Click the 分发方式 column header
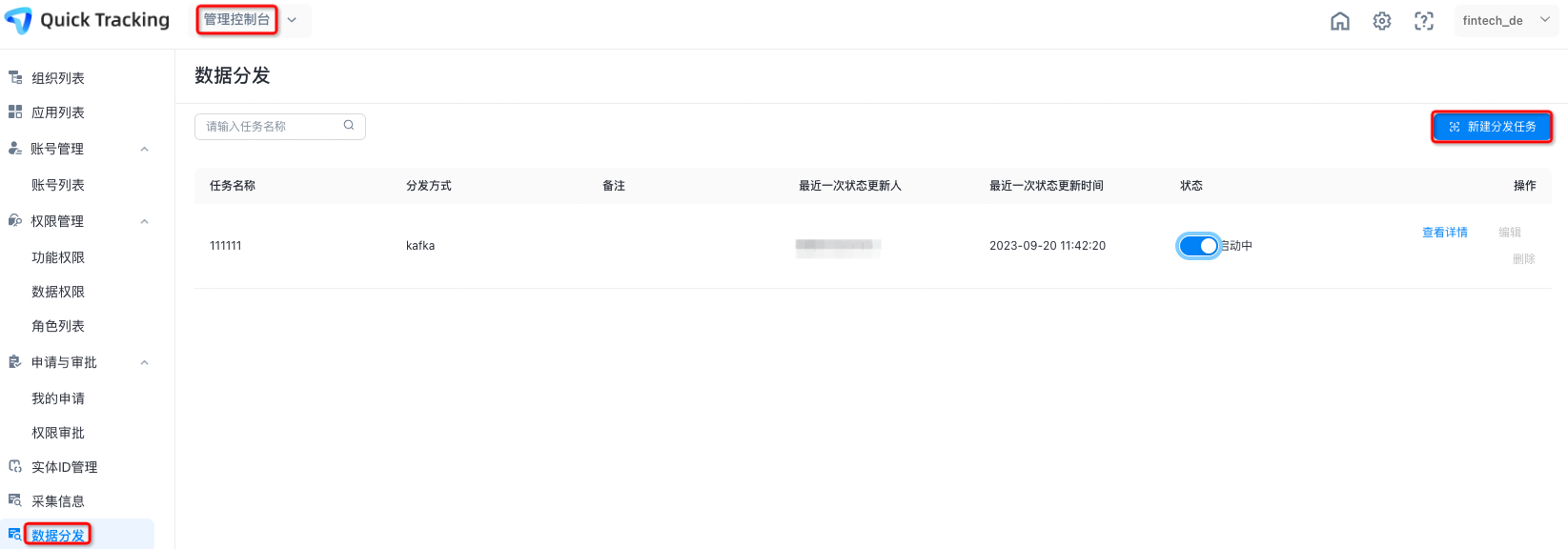This screenshot has width=1568, height=549. click(429, 186)
